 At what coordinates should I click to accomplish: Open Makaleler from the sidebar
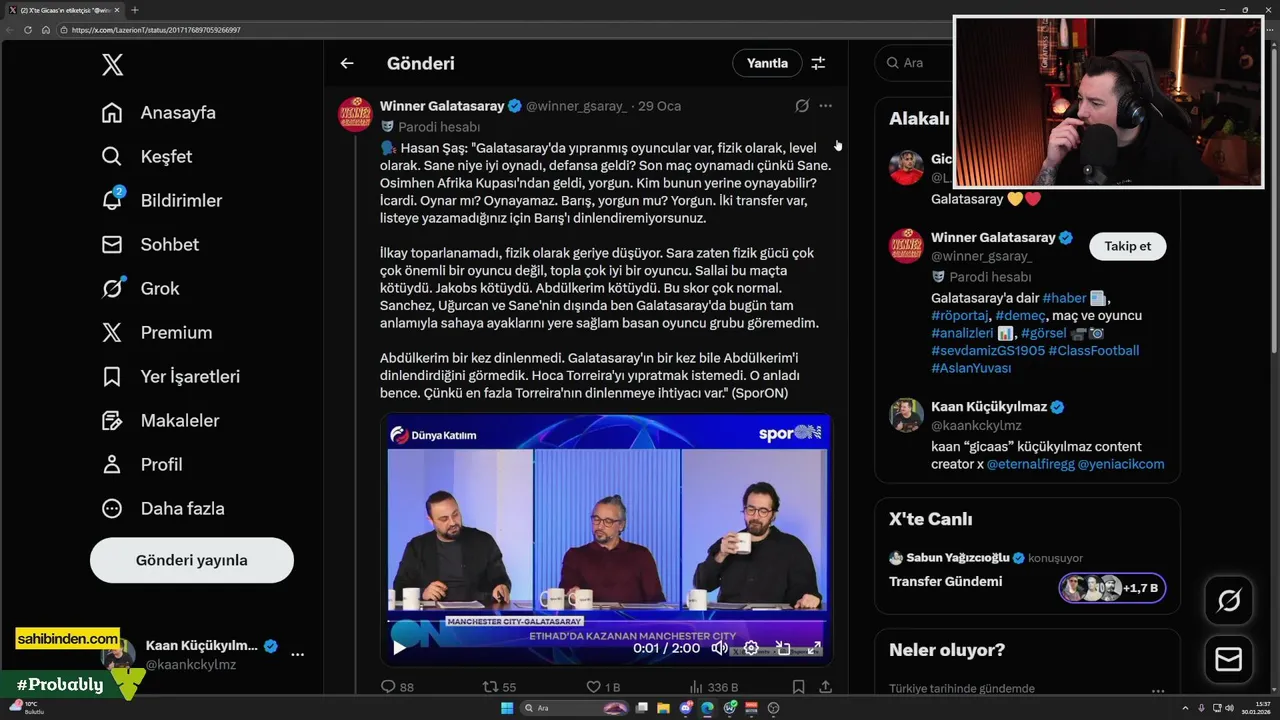160,421
